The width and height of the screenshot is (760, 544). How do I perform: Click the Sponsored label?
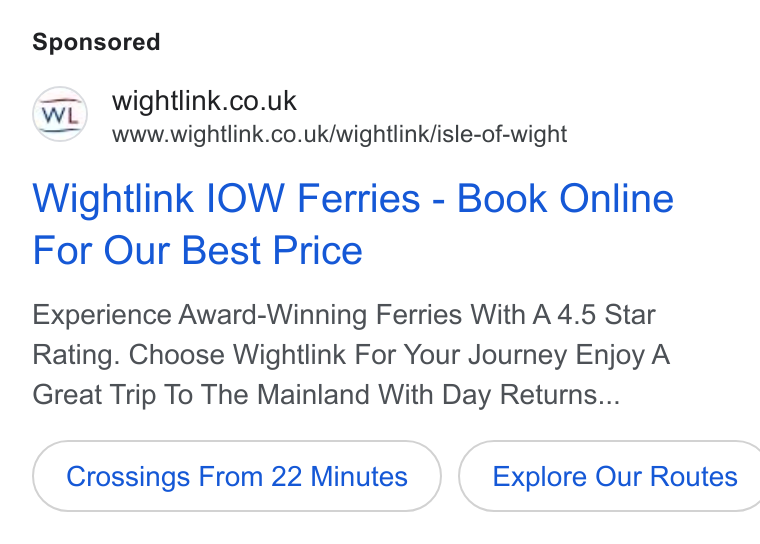[96, 42]
